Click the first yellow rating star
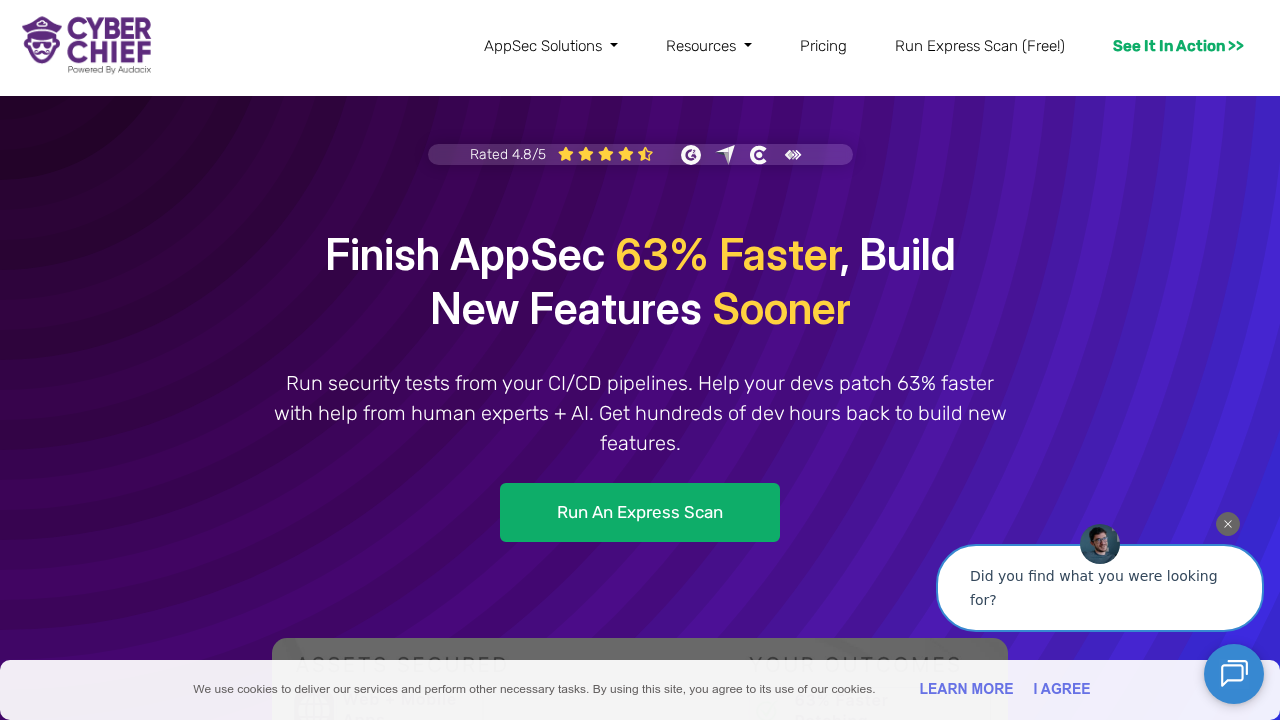 [x=566, y=154]
